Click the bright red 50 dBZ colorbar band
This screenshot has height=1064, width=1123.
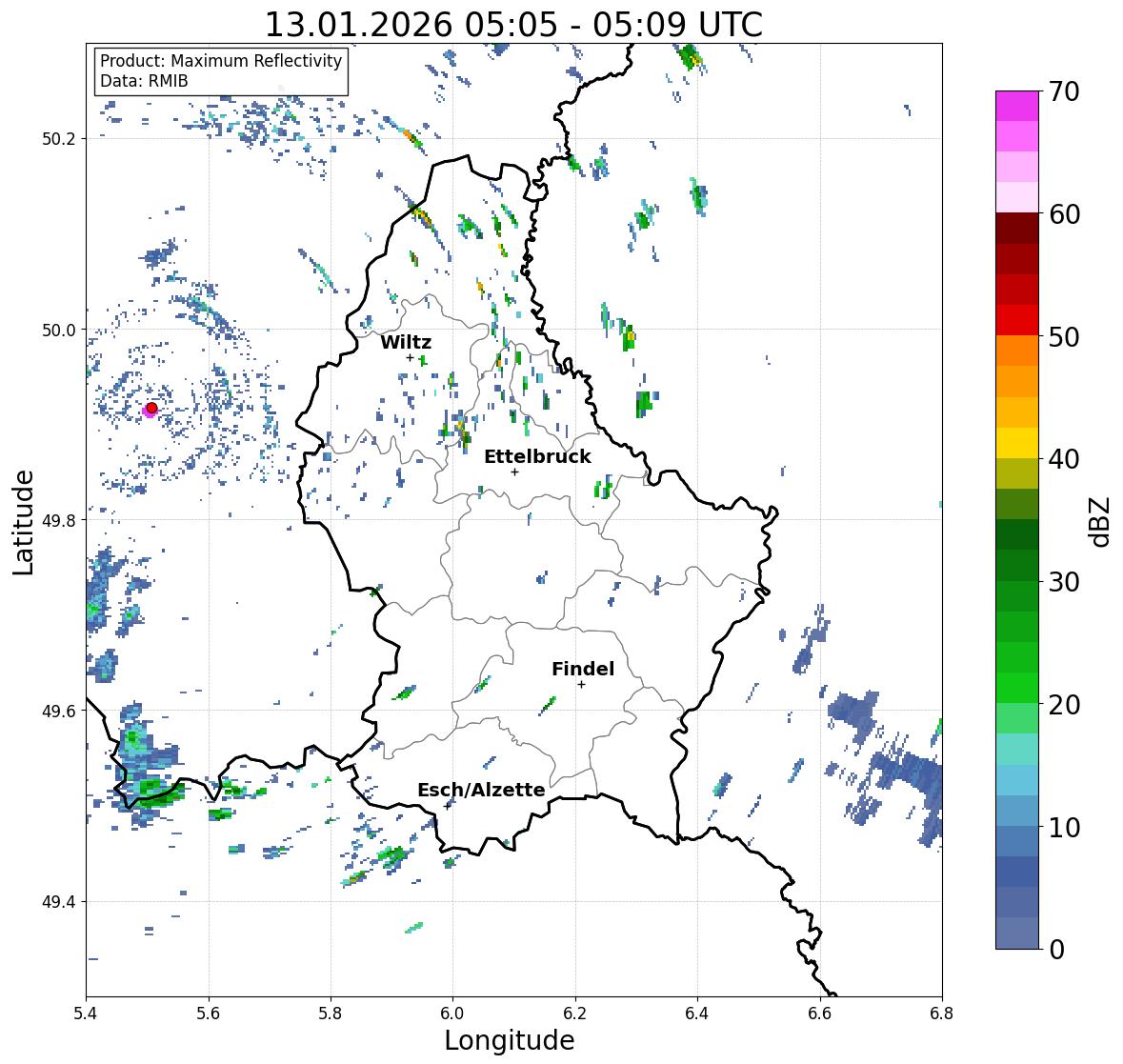1017,320
